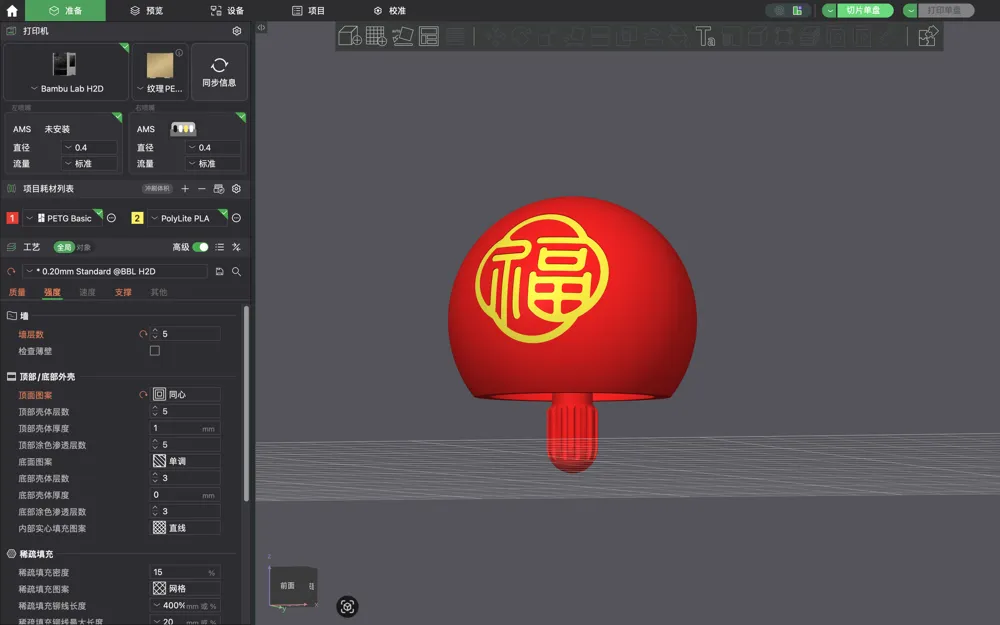
Task: Click the Auto orient toolbar icon
Action: click(x=402, y=36)
